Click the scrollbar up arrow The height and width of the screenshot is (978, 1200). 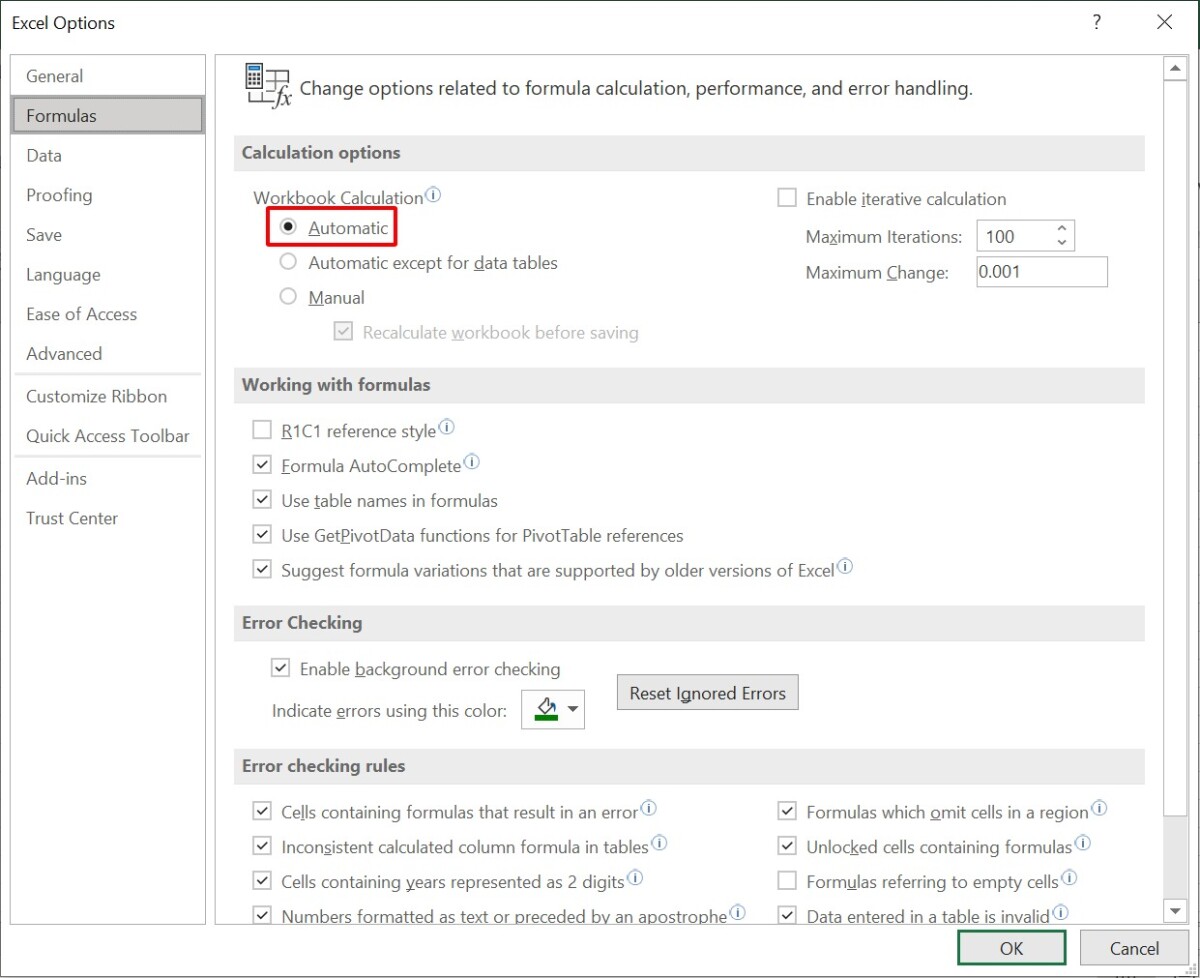click(x=1175, y=69)
